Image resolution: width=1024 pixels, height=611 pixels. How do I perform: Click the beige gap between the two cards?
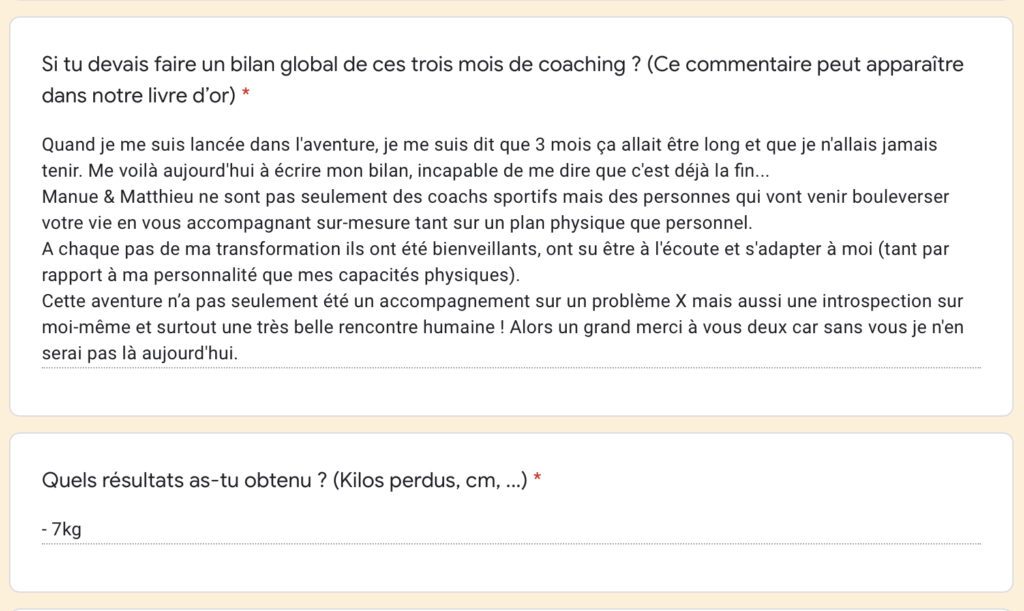tap(510, 424)
